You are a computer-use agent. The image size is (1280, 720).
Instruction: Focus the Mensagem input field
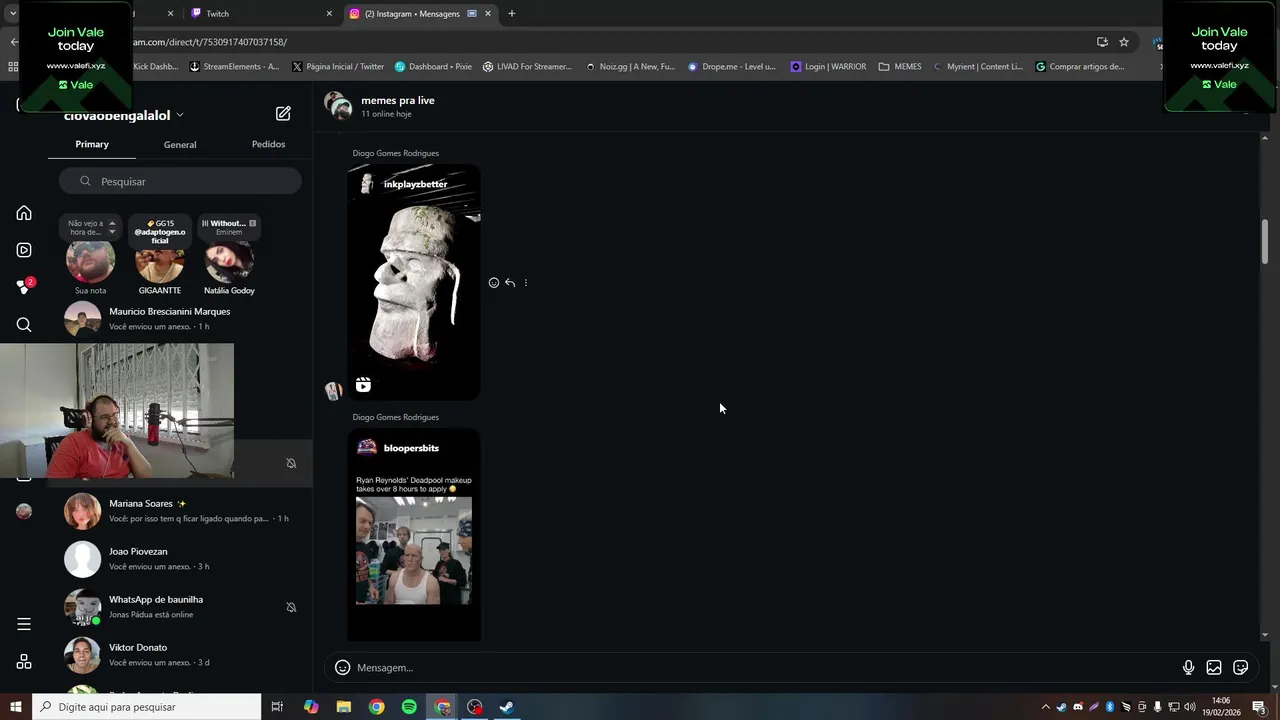tap(763, 667)
